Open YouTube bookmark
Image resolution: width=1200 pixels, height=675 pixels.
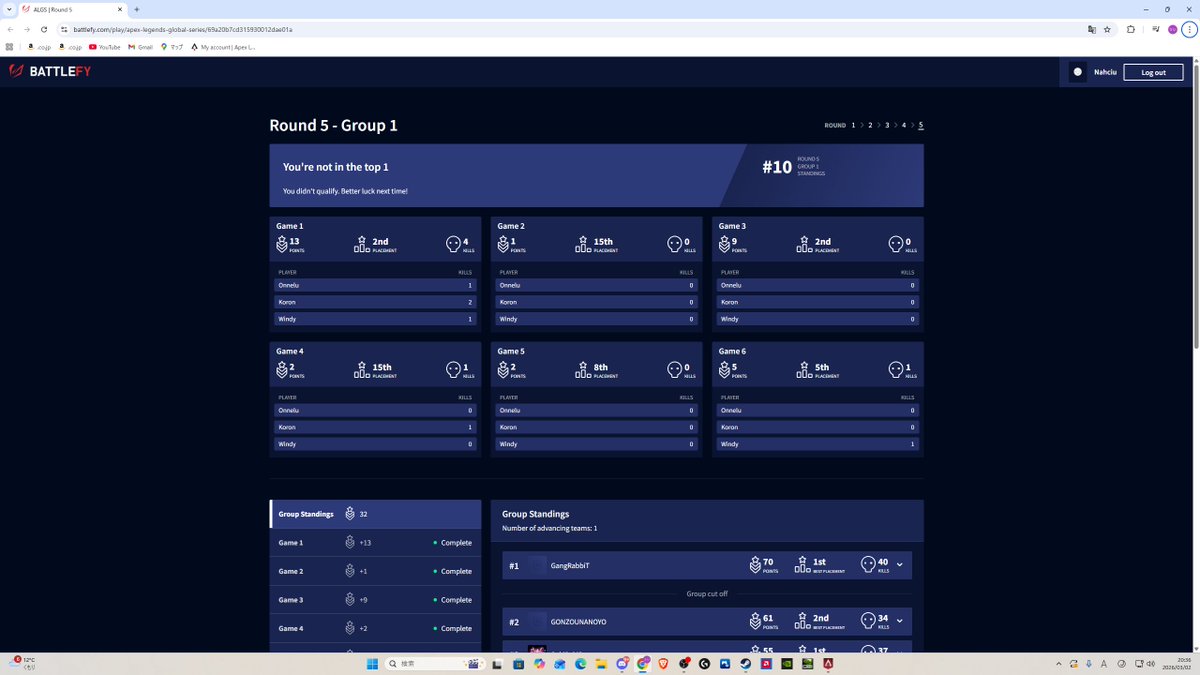coord(105,46)
